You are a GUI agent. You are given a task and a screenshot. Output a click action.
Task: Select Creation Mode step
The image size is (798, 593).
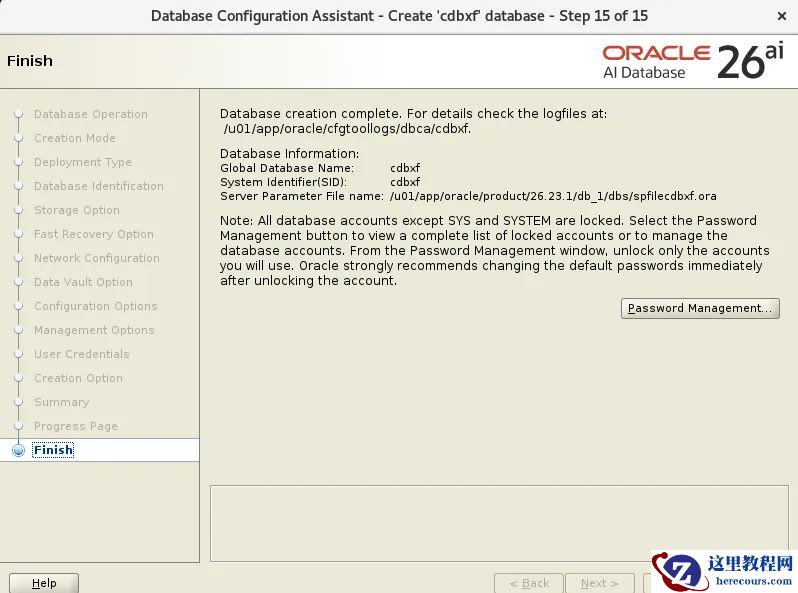[75, 138]
